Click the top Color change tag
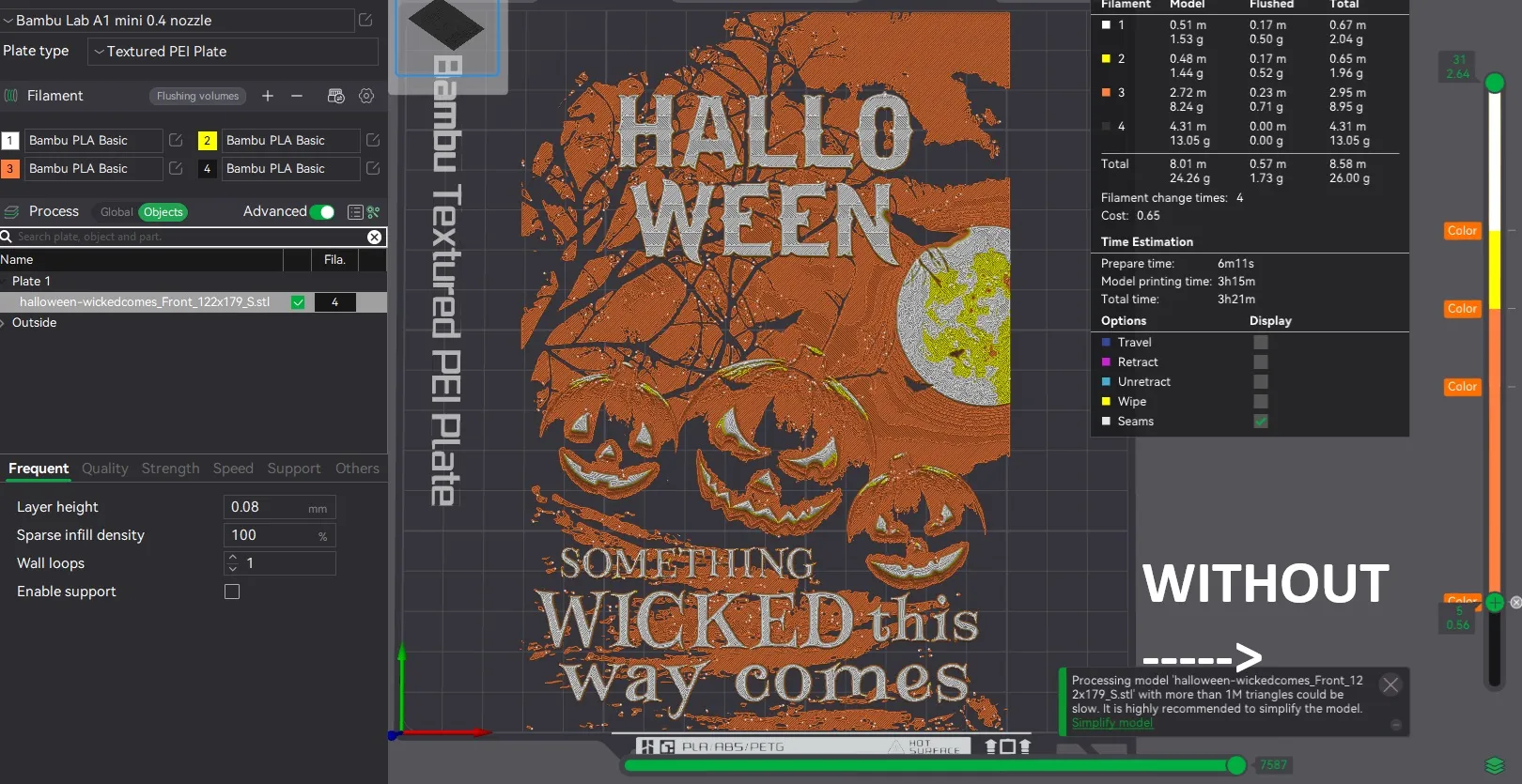This screenshot has width=1522, height=784. (1463, 231)
